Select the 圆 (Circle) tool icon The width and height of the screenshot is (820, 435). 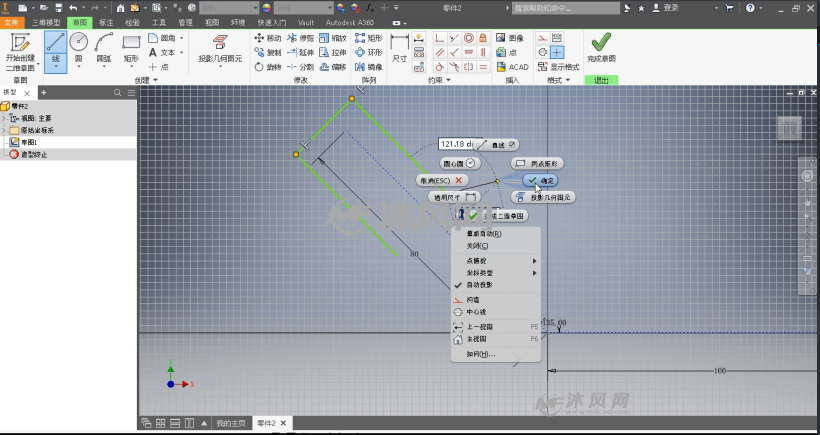coord(78,42)
